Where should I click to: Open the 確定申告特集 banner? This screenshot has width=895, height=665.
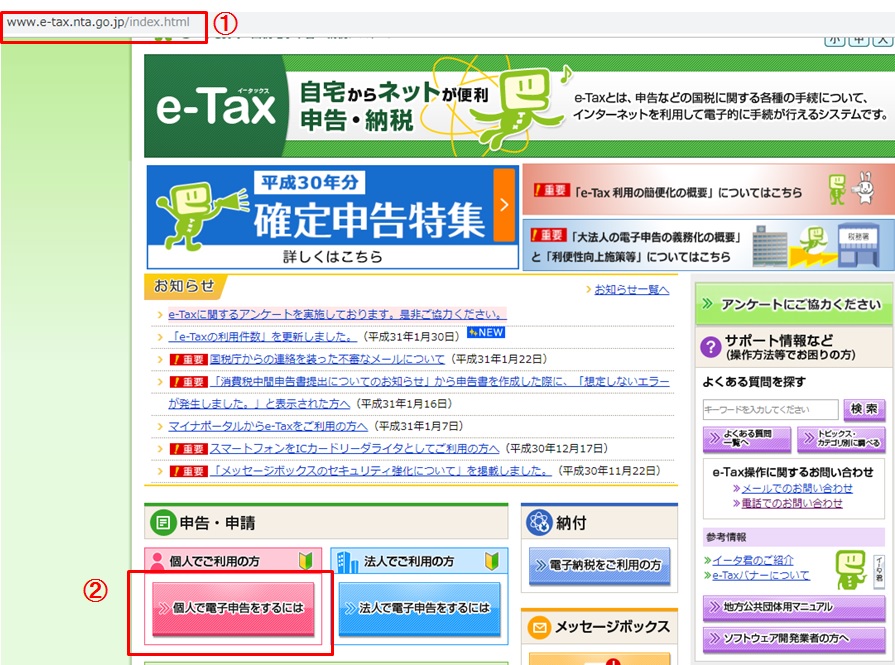[332, 217]
